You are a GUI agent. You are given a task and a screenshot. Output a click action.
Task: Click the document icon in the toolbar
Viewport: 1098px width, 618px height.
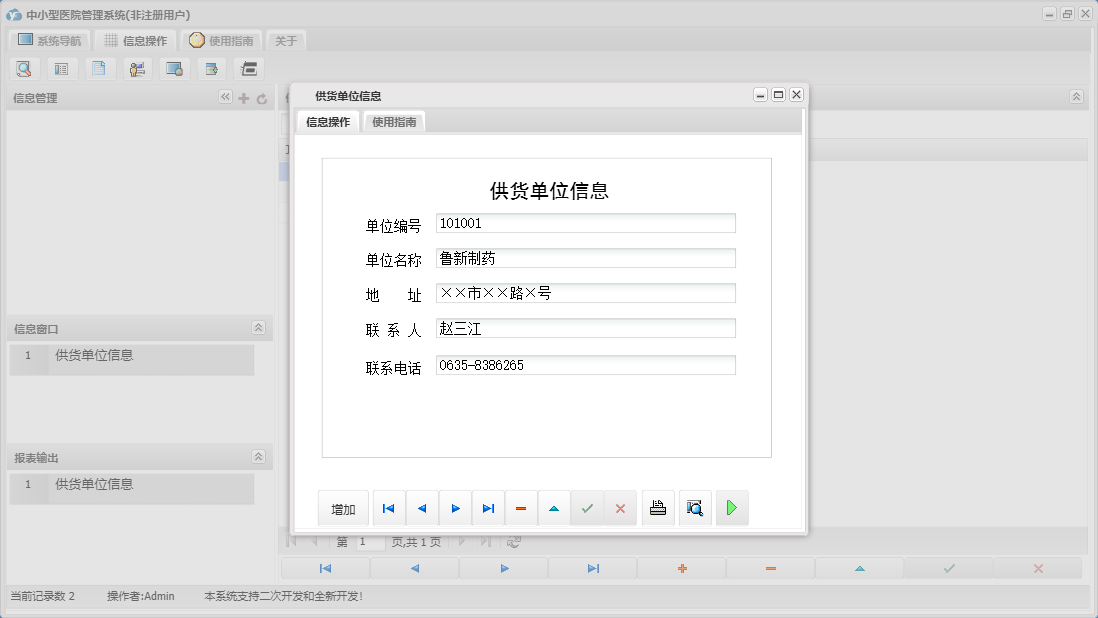tap(99, 68)
